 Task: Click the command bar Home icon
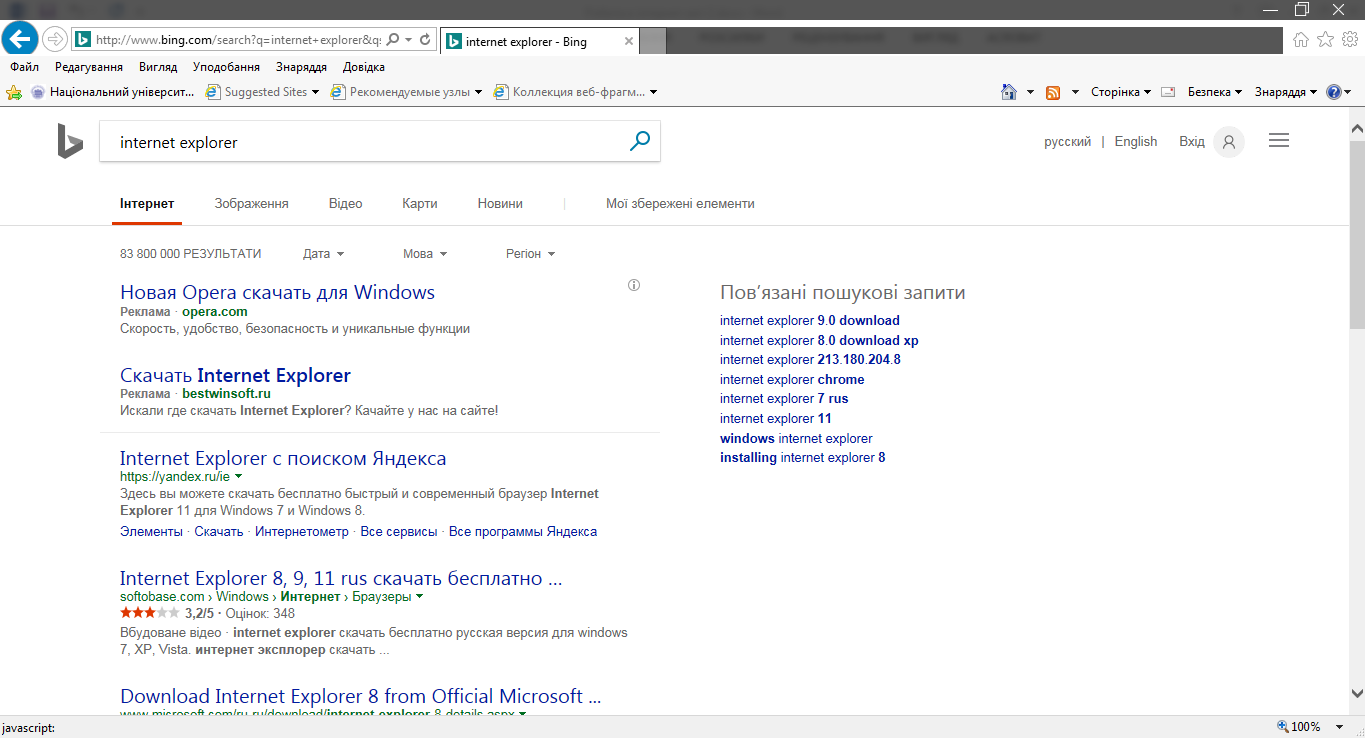pyautogui.click(x=1010, y=92)
